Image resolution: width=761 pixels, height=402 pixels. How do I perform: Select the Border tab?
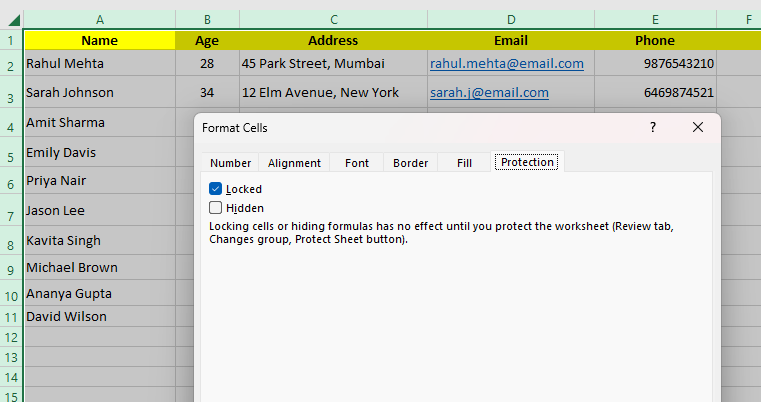coord(410,163)
